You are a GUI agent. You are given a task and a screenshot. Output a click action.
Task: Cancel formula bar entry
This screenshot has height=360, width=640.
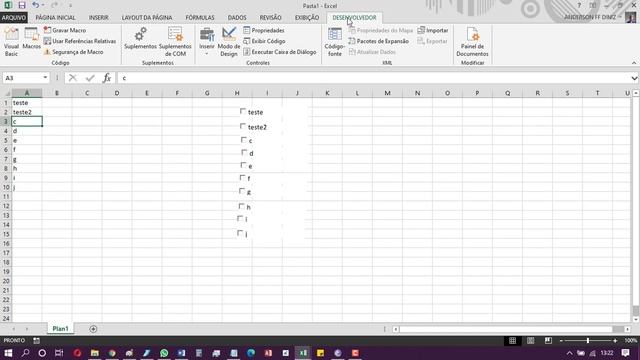click(x=73, y=78)
